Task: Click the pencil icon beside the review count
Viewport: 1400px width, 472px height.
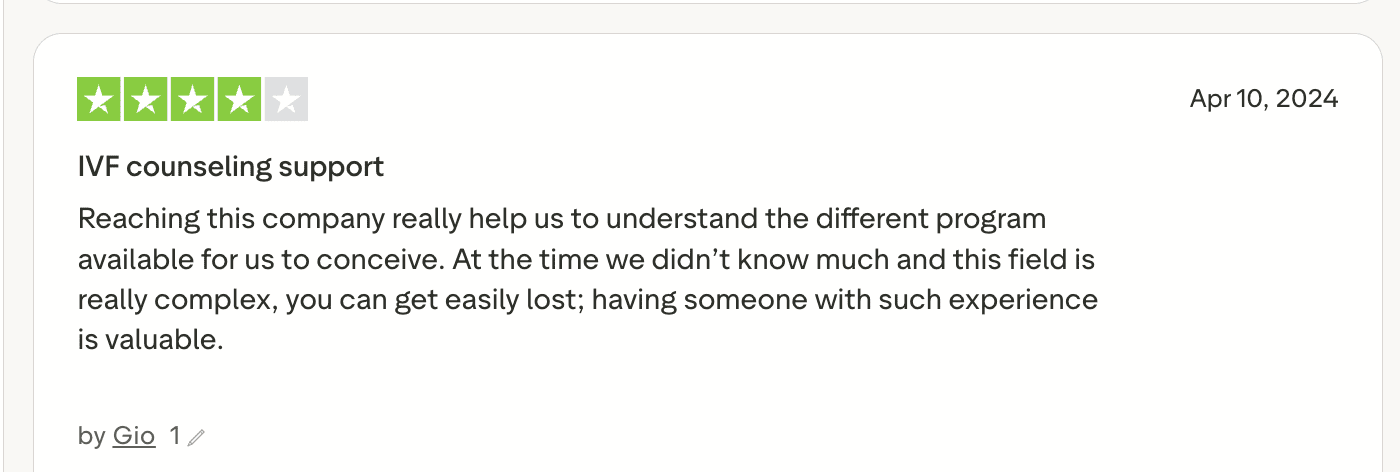Action: pyautogui.click(x=196, y=437)
